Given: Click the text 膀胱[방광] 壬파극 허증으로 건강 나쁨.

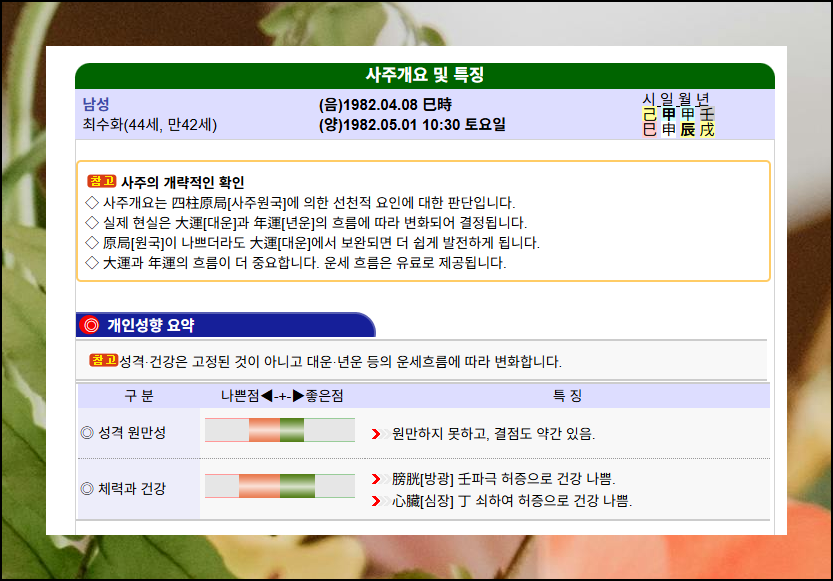Looking at the screenshot, I should 504,479.
